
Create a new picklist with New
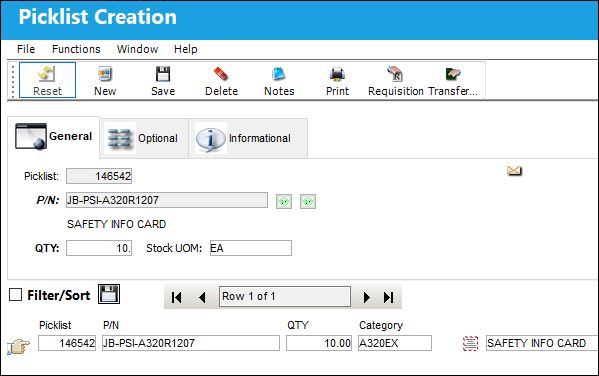click(x=105, y=80)
